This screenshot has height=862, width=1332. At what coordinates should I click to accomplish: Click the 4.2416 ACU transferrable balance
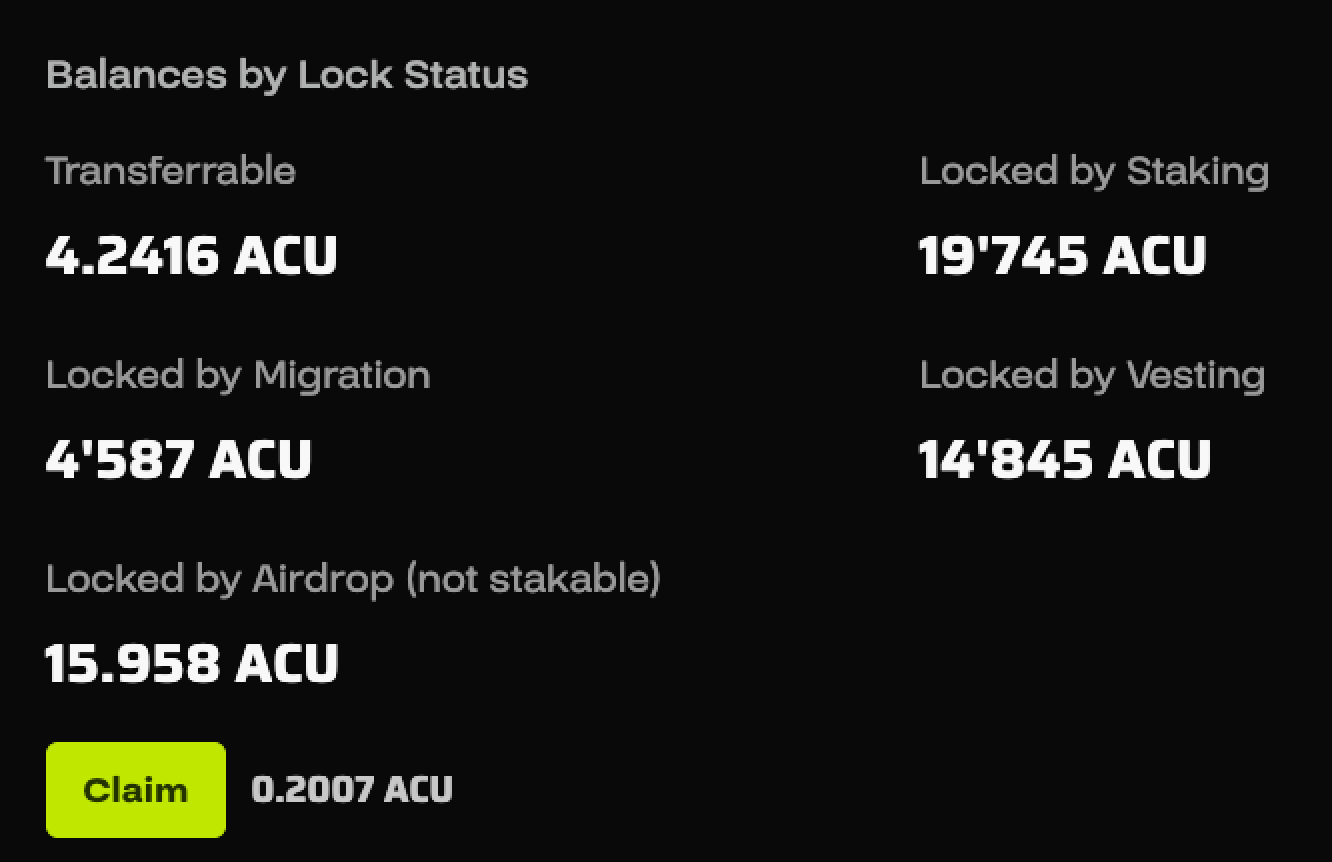coord(190,255)
